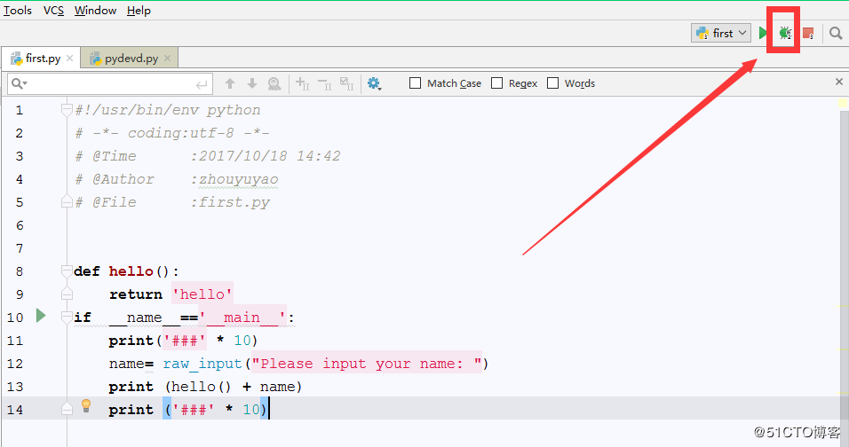Viewport: 849px width, 447px height.
Task: Open the 'first' run configuration dropdown
Action: (721, 33)
